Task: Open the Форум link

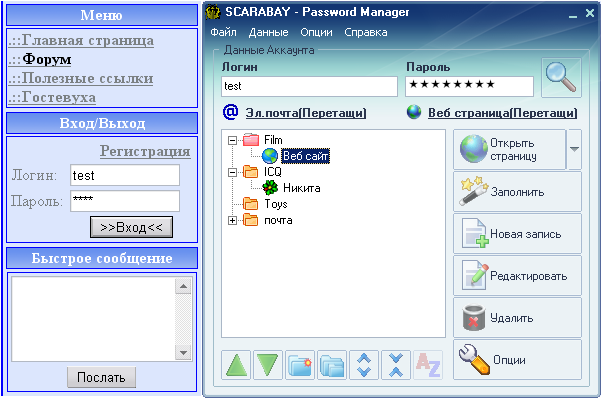Action: coord(40,59)
